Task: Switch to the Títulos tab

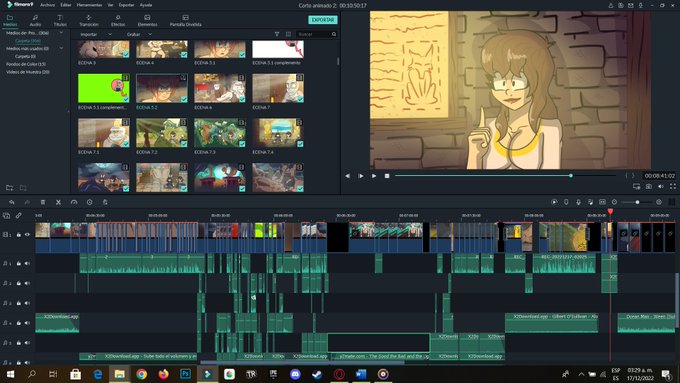Action: [60, 20]
